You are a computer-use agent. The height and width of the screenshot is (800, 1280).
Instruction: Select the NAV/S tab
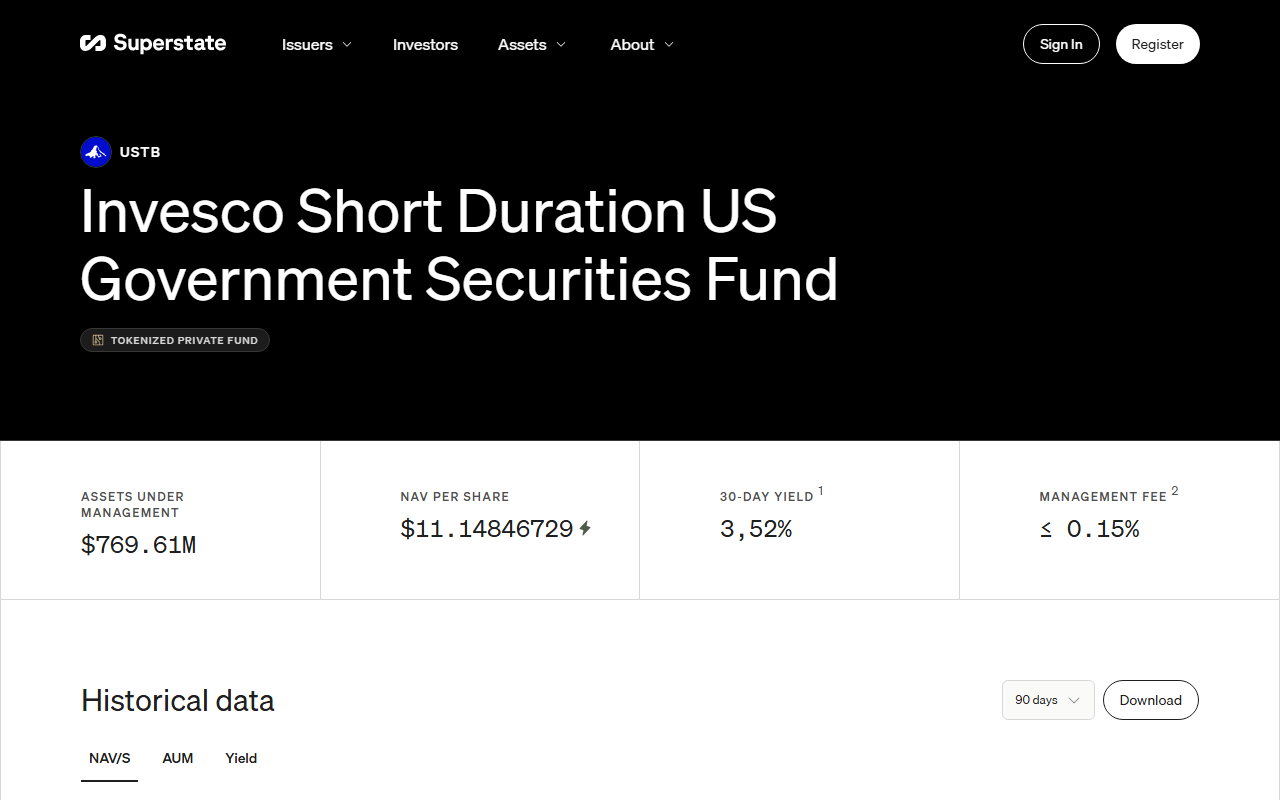tap(110, 758)
